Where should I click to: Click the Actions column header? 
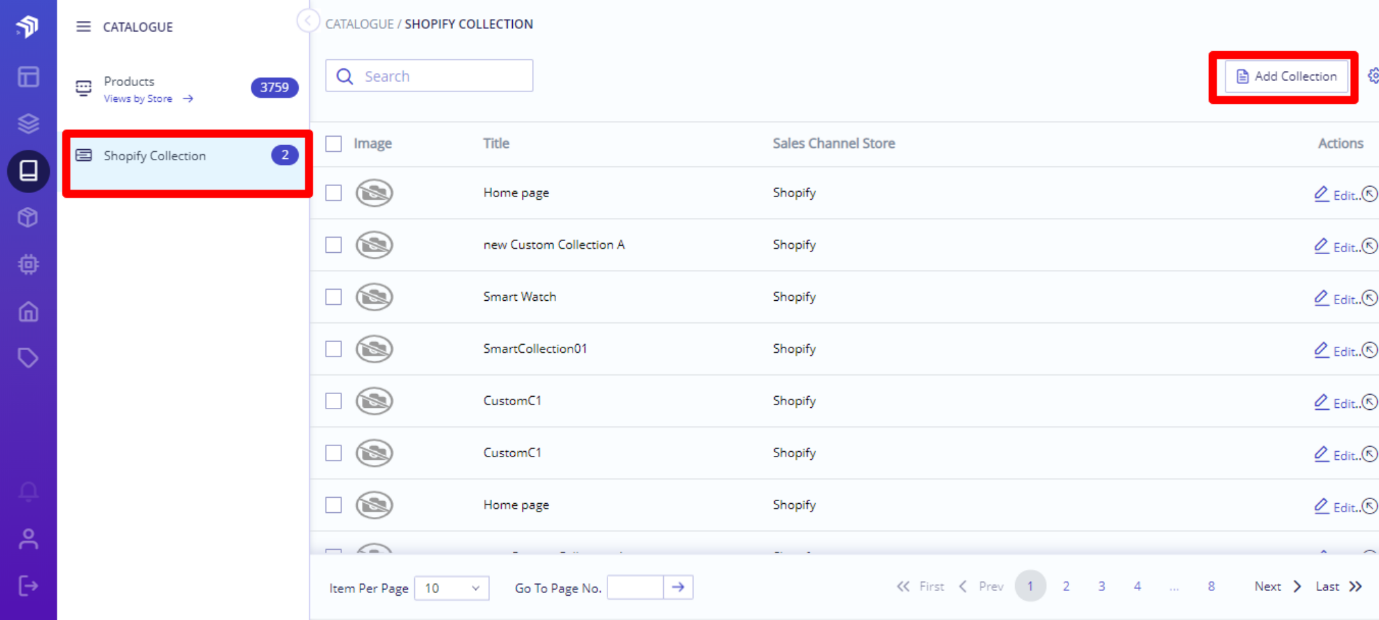(x=1341, y=144)
